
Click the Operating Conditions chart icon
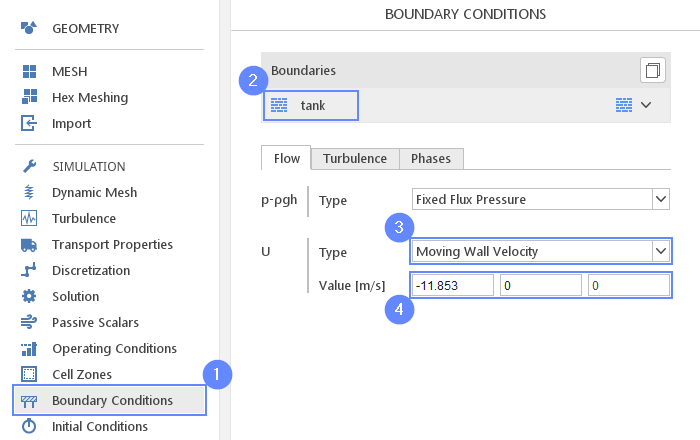29,349
